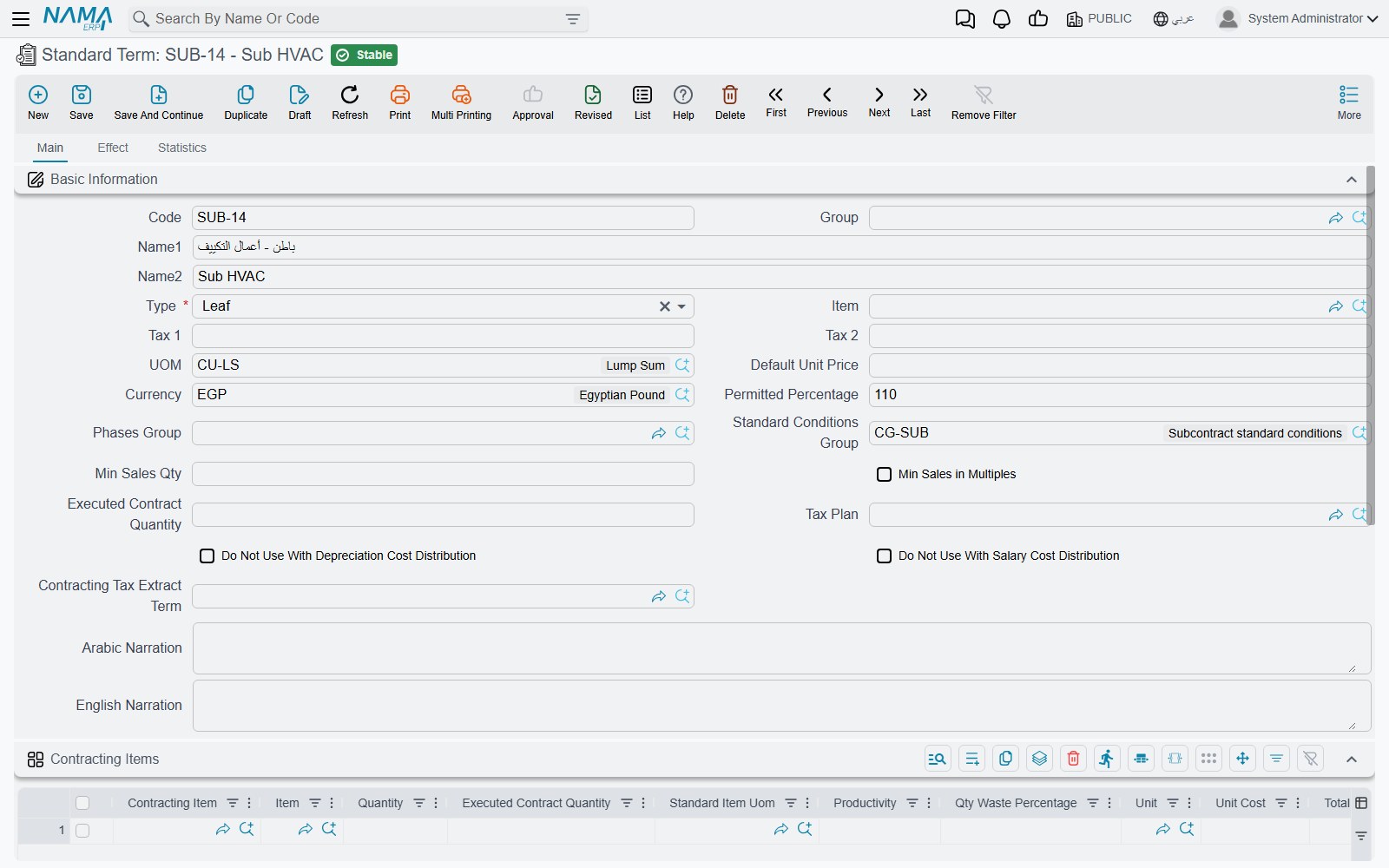The height and width of the screenshot is (868, 1389).
Task: Click the thumbs-up icon in header
Action: [1038, 18]
